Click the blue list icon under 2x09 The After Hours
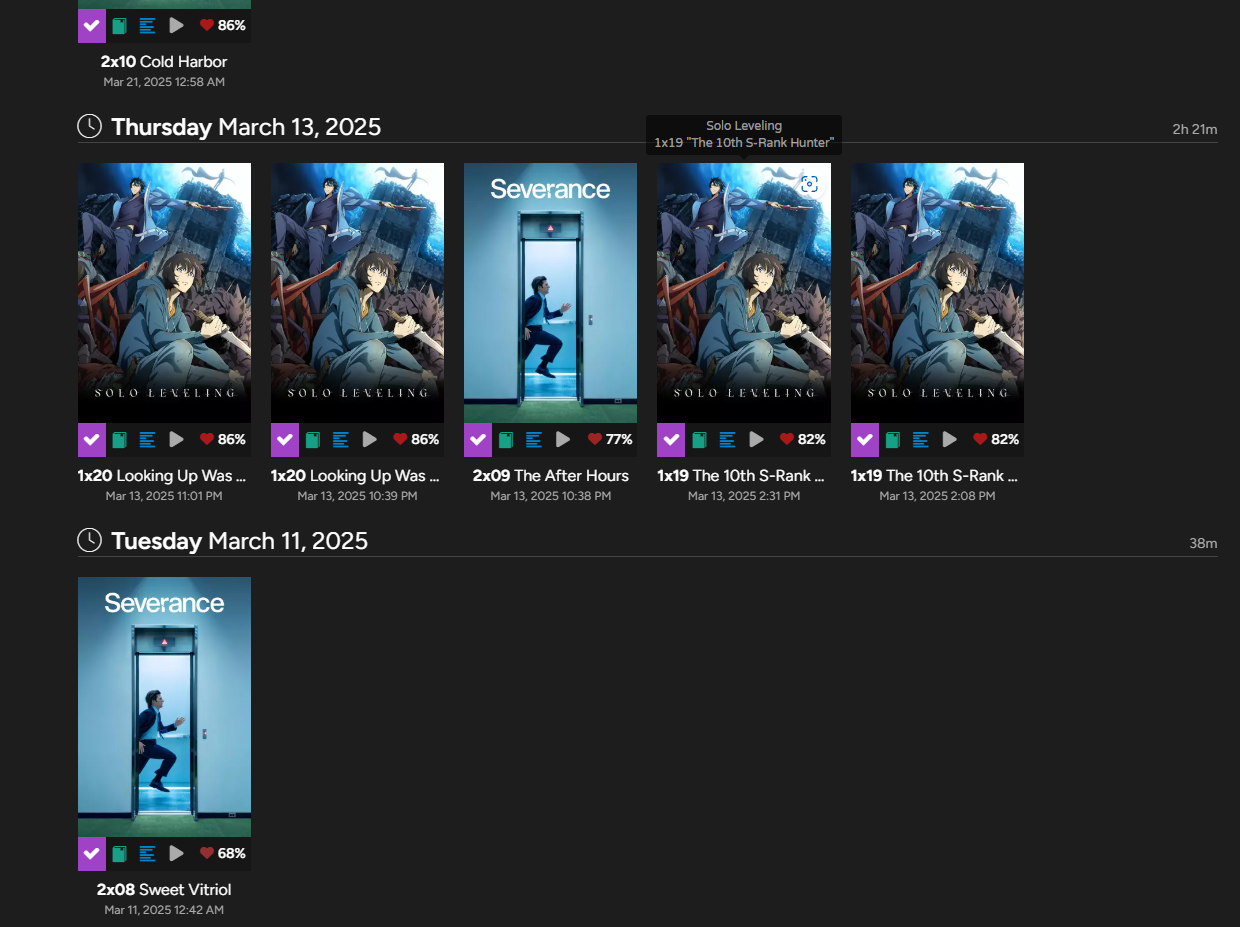 (532, 439)
